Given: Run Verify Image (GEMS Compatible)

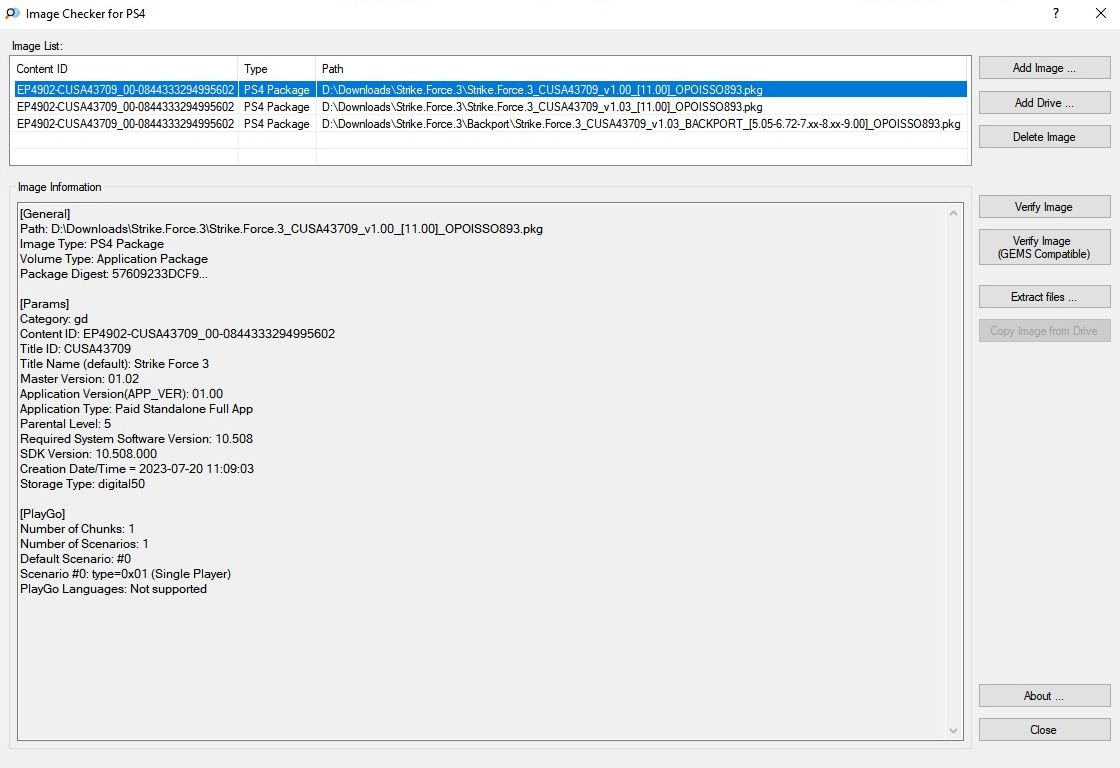Looking at the screenshot, I should point(1044,247).
